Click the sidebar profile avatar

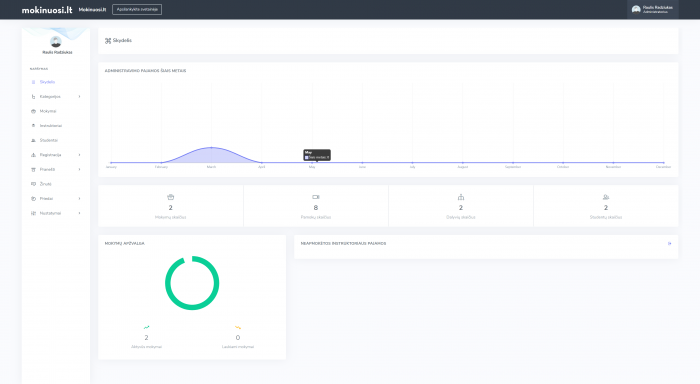click(x=56, y=42)
